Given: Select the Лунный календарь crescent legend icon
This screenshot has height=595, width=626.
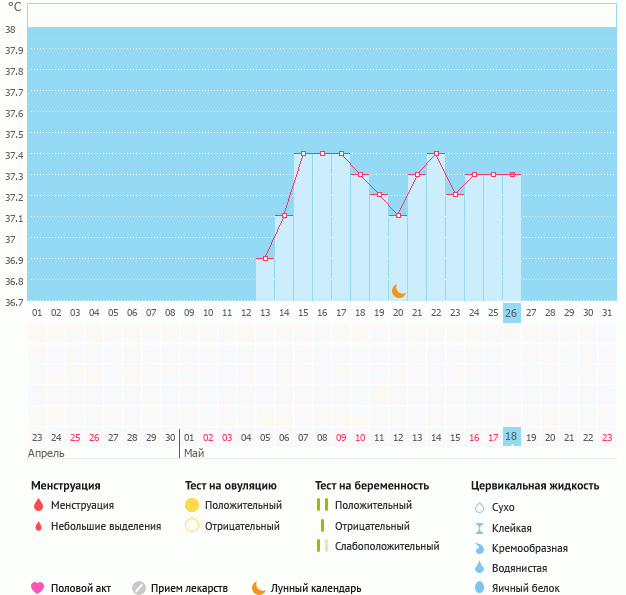Looking at the screenshot, I should click(259, 588).
